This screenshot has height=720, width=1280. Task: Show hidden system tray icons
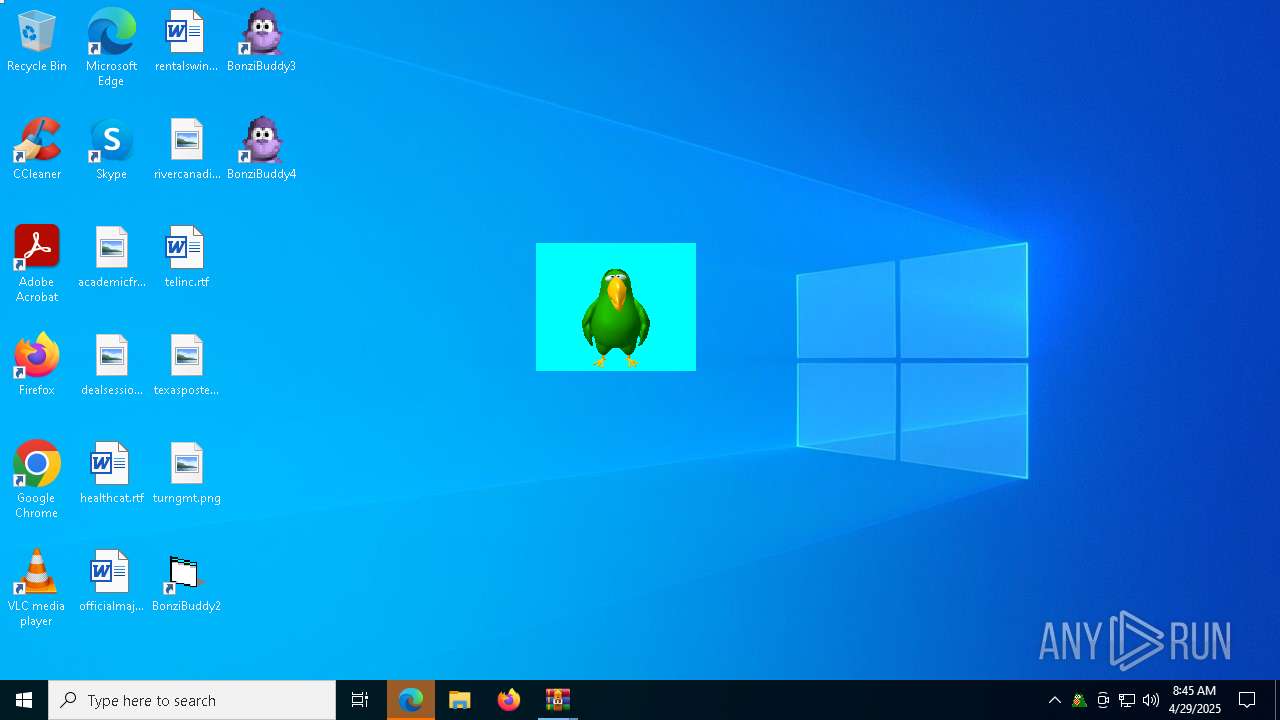1055,700
